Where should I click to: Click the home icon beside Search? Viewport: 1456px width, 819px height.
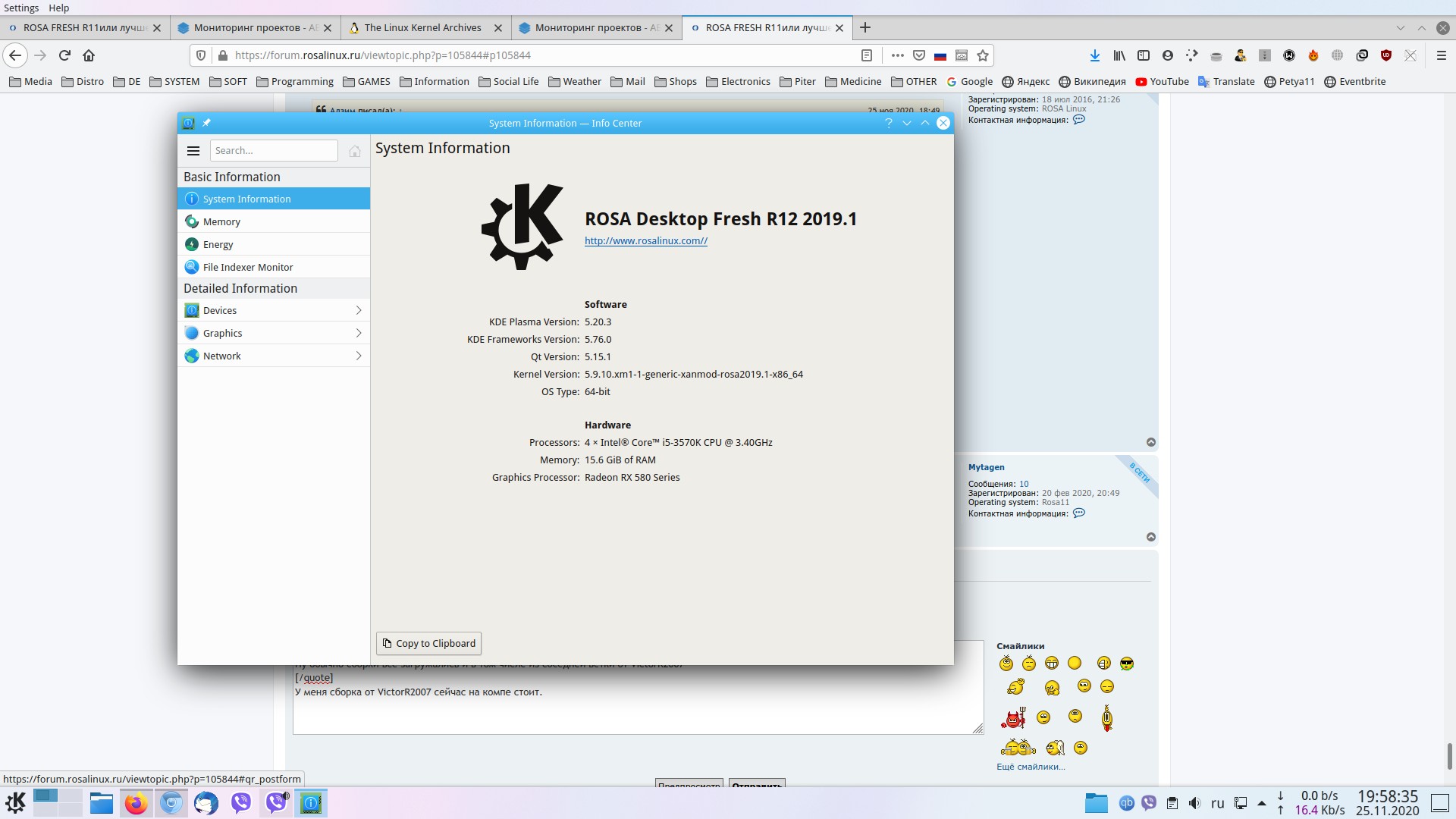[354, 151]
